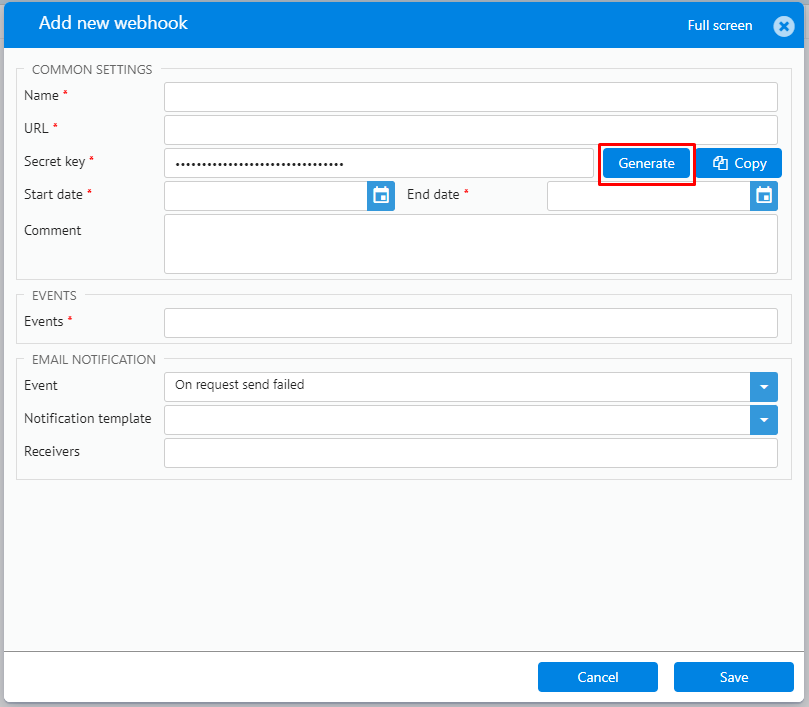
Task: Click the 'Start date' field label
Action: pyautogui.click(x=53, y=194)
